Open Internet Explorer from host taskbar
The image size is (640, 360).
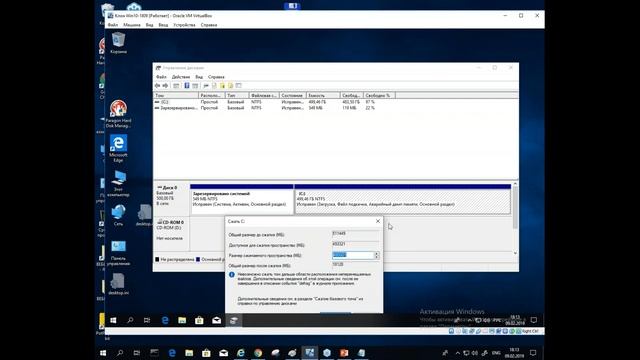240,353
